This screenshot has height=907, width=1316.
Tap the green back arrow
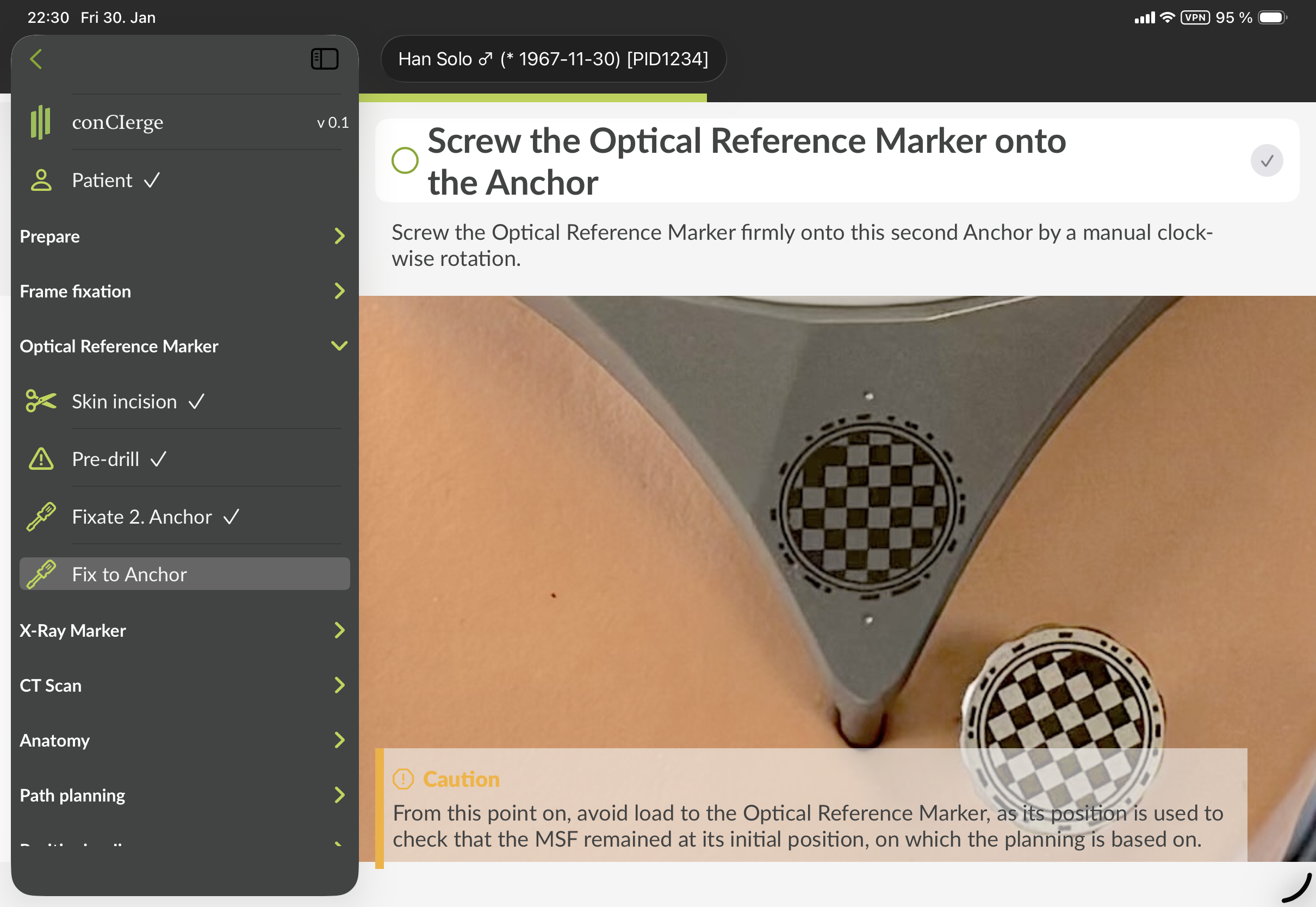[36, 59]
